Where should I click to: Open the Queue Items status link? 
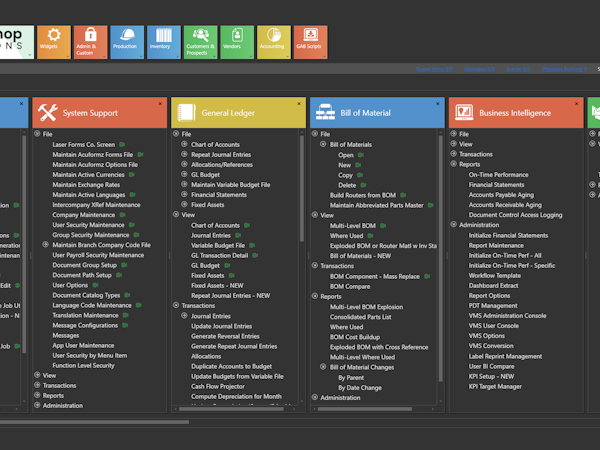(434, 69)
